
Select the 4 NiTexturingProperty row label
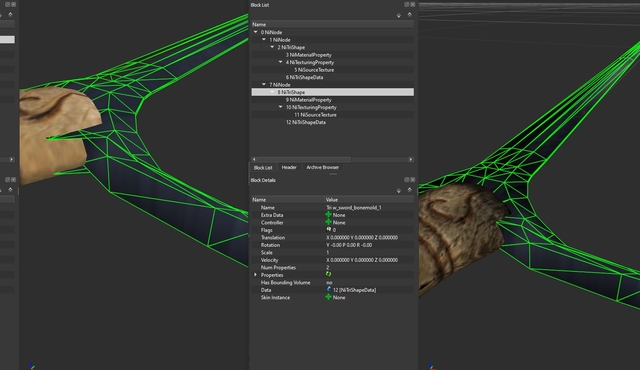coord(310,62)
